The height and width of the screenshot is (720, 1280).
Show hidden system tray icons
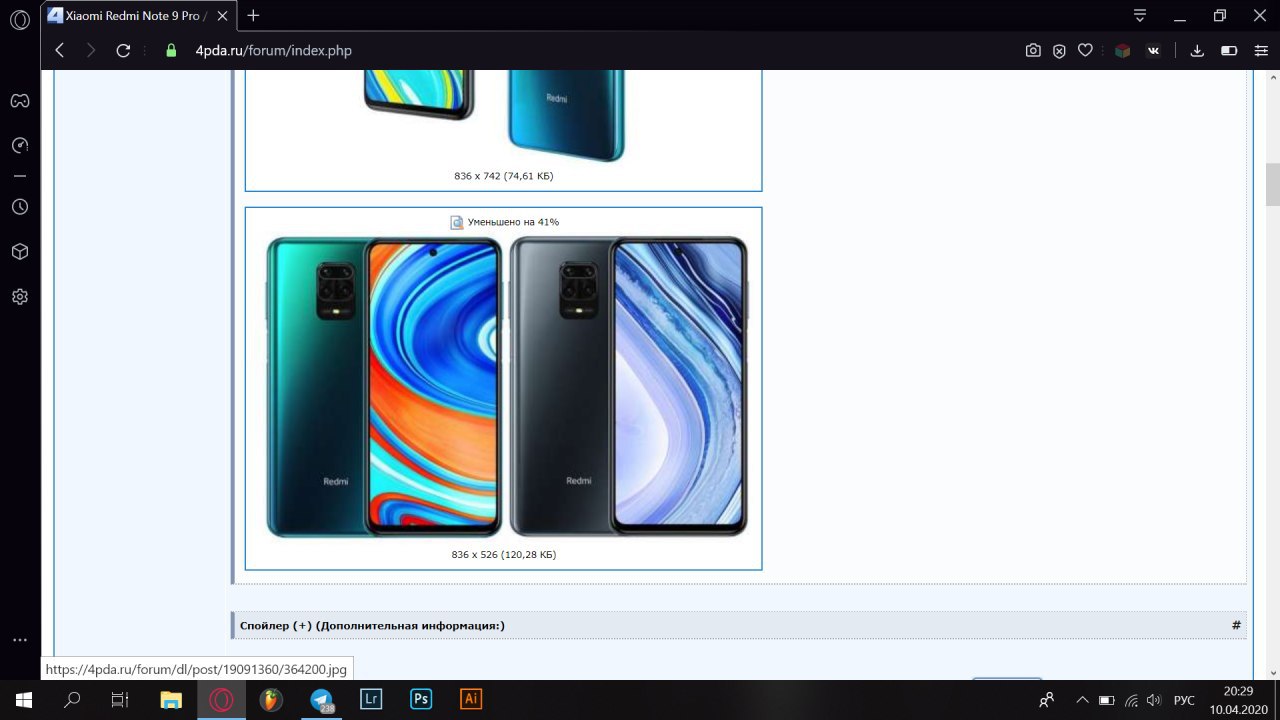click(x=1081, y=700)
